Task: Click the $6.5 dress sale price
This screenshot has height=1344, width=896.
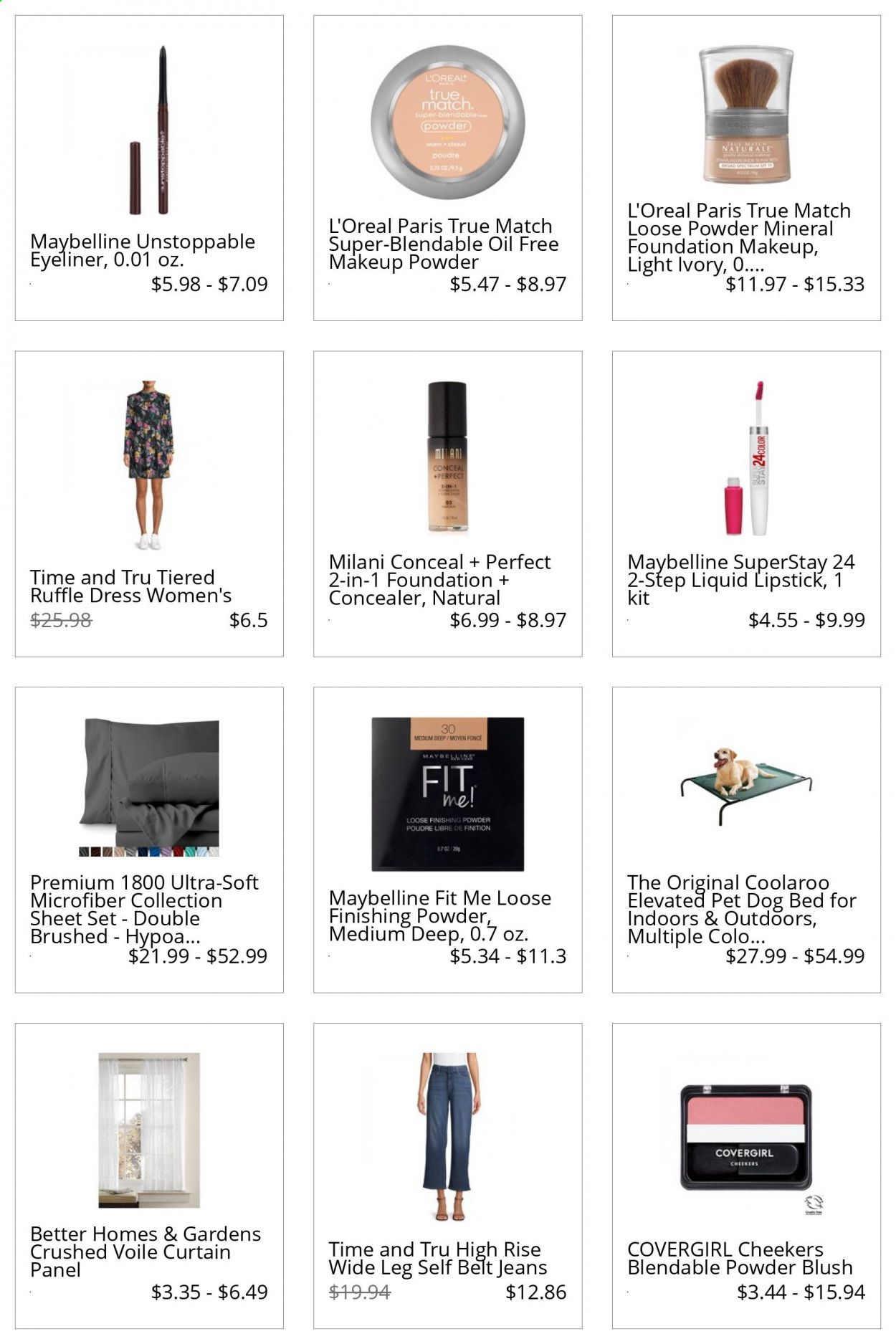Action: [x=249, y=620]
